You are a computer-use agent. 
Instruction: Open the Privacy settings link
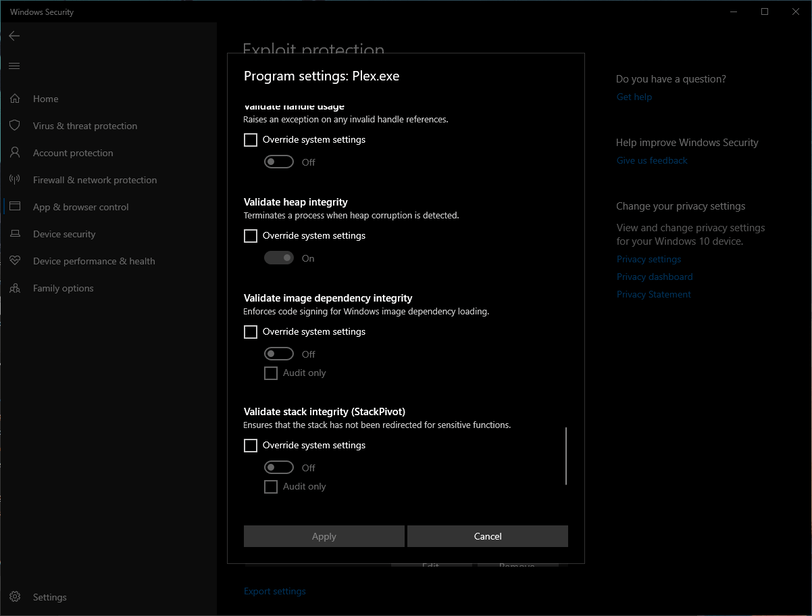point(648,259)
